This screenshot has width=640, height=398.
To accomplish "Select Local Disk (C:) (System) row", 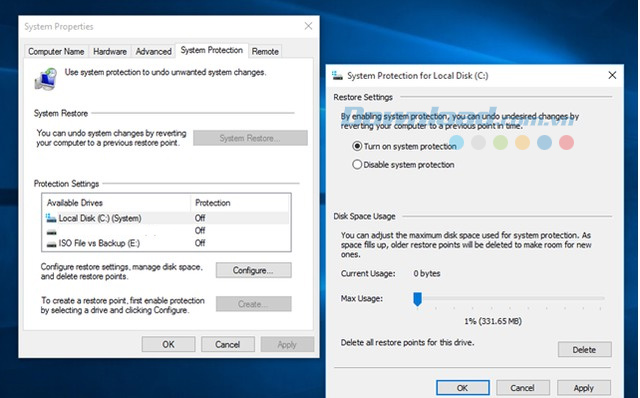I will tap(167, 218).
